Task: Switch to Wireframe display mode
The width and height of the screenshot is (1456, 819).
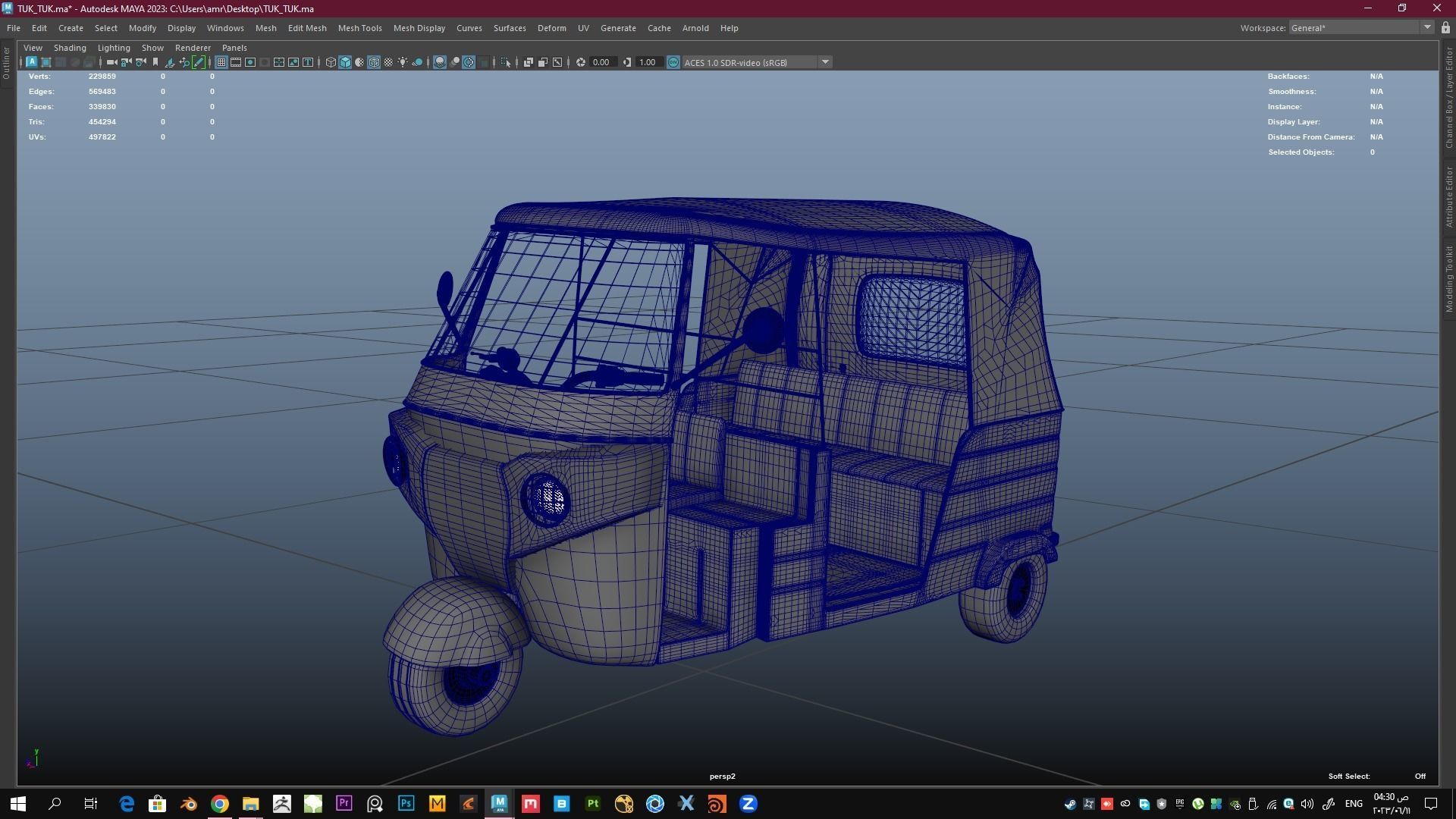Action: tap(331, 62)
